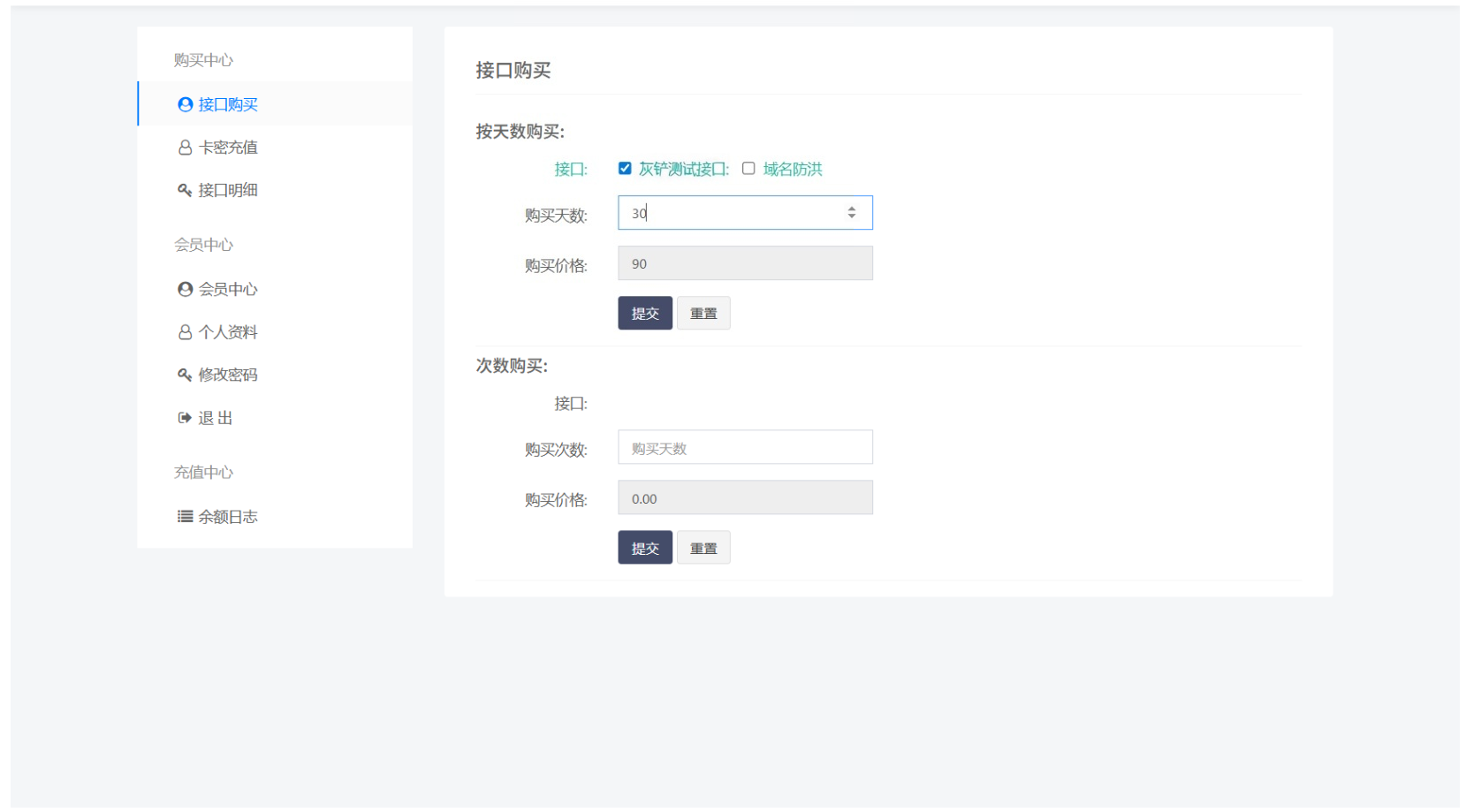Viewport: 1466px width, 812px height.
Task: Uncheck the 灰铲测试接口 checkbox
Action: [x=625, y=168]
